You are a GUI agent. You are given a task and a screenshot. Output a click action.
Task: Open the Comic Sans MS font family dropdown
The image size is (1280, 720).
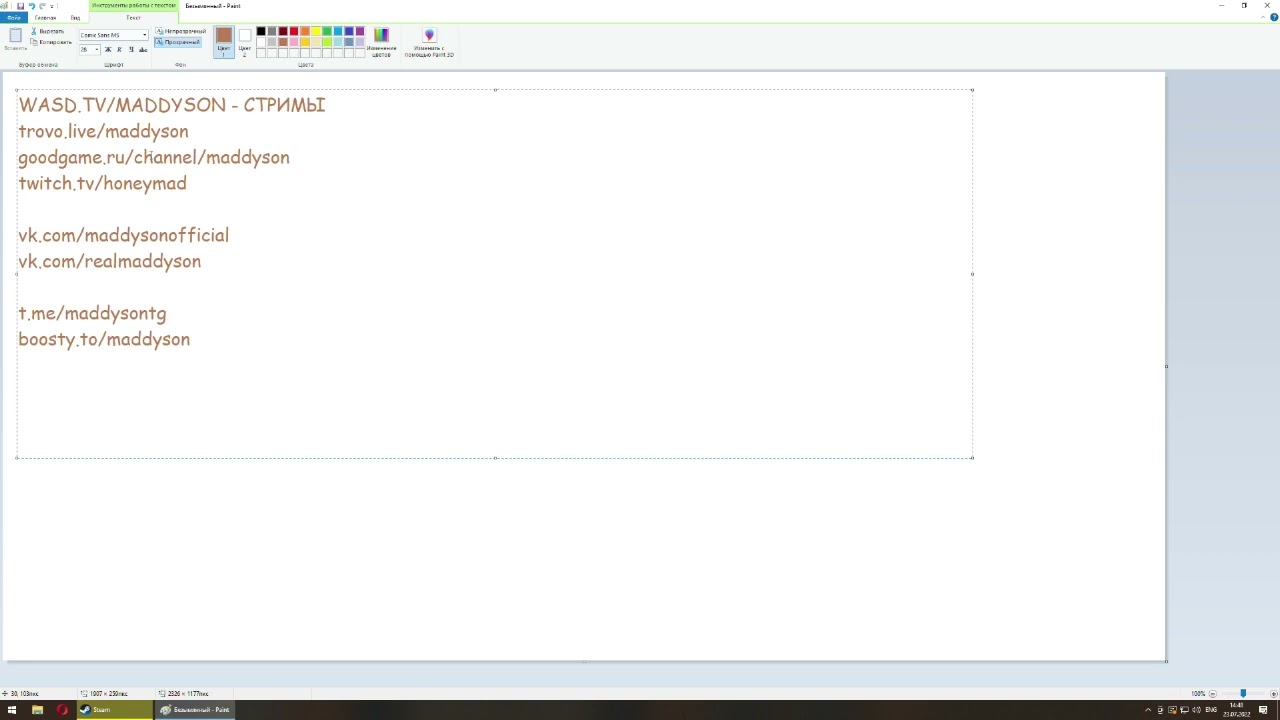pos(144,35)
